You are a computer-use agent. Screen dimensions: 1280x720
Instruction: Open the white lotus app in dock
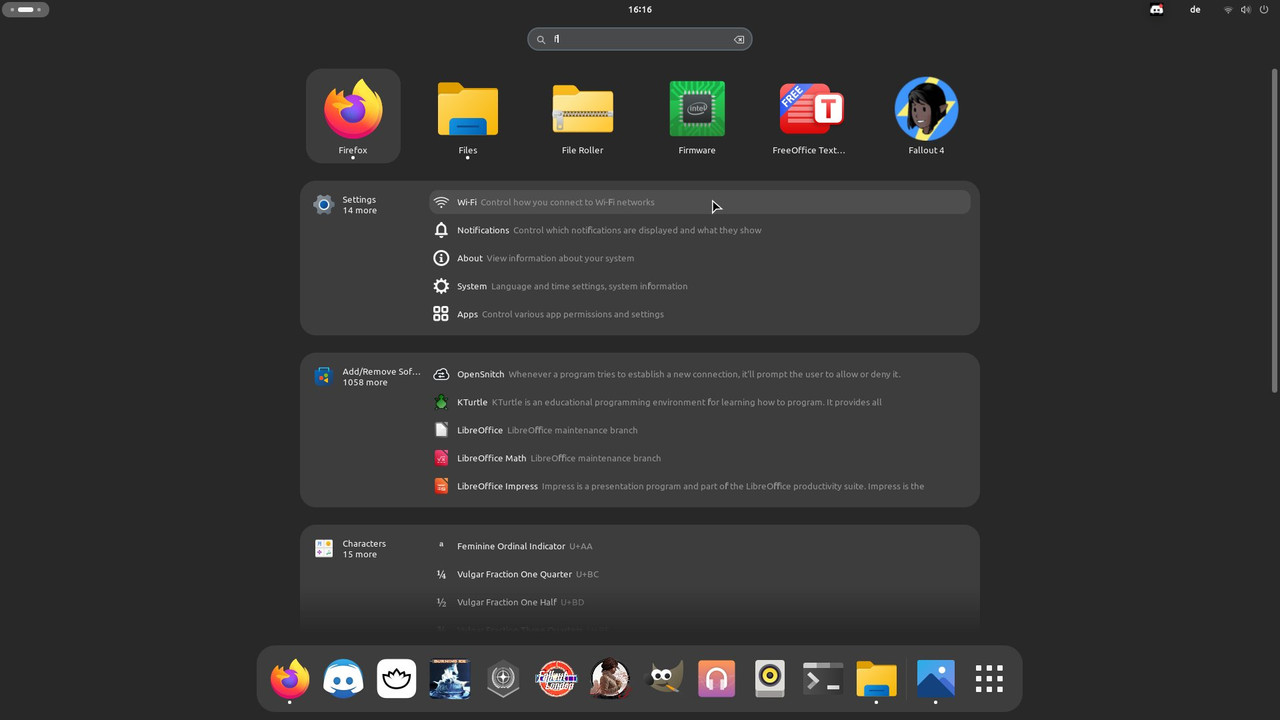click(x=397, y=679)
